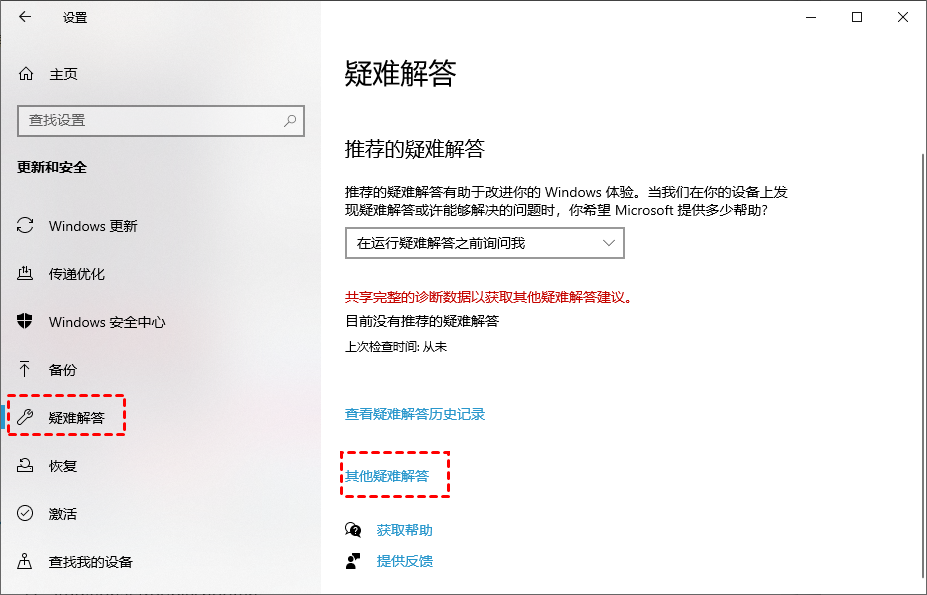927x595 pixels.
Task: Click the 提供反馈 link
Action: [x=404, y=561]
